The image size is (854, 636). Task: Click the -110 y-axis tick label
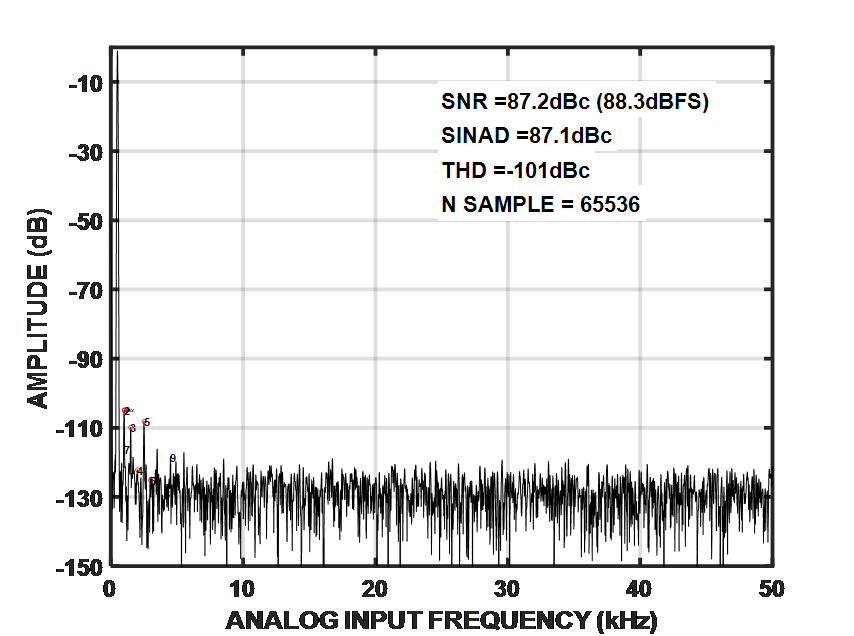click(x=80, y=430)
